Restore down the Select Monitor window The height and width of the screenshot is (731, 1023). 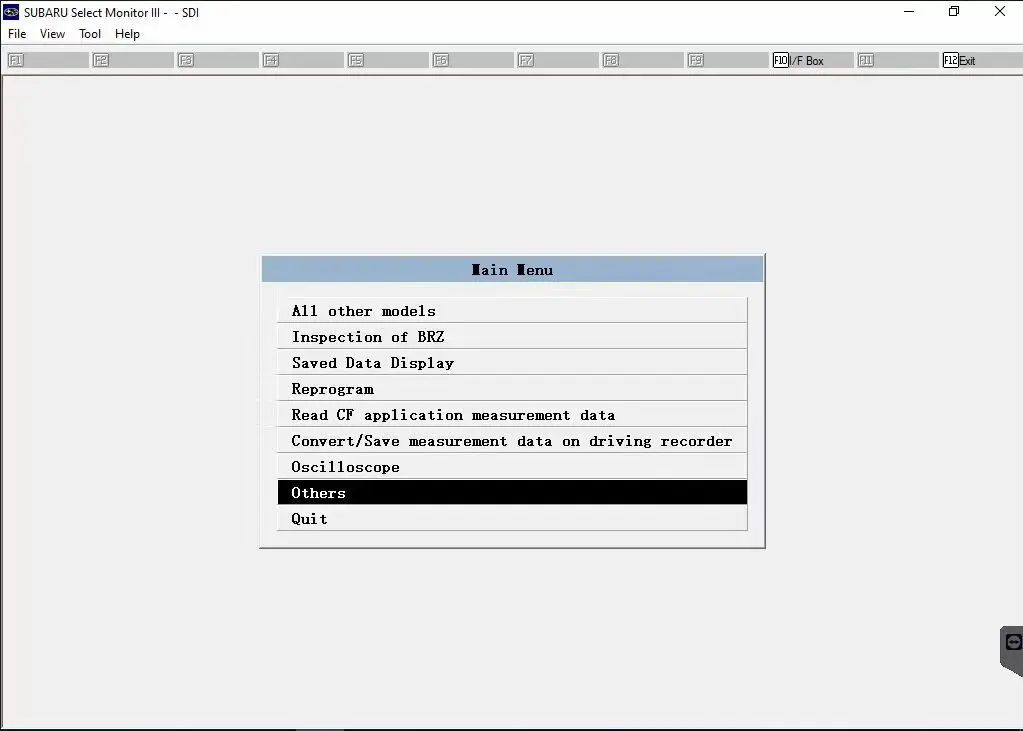(x=954, y=12)
